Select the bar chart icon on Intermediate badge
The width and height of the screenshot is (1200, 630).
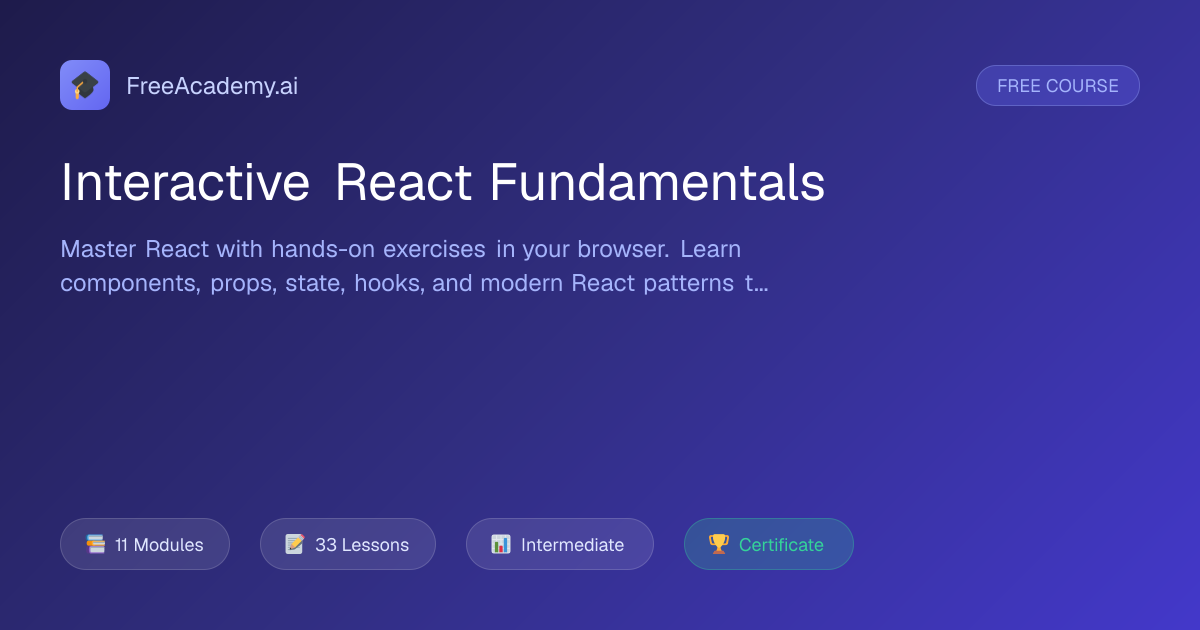click(x=499, y=544)
